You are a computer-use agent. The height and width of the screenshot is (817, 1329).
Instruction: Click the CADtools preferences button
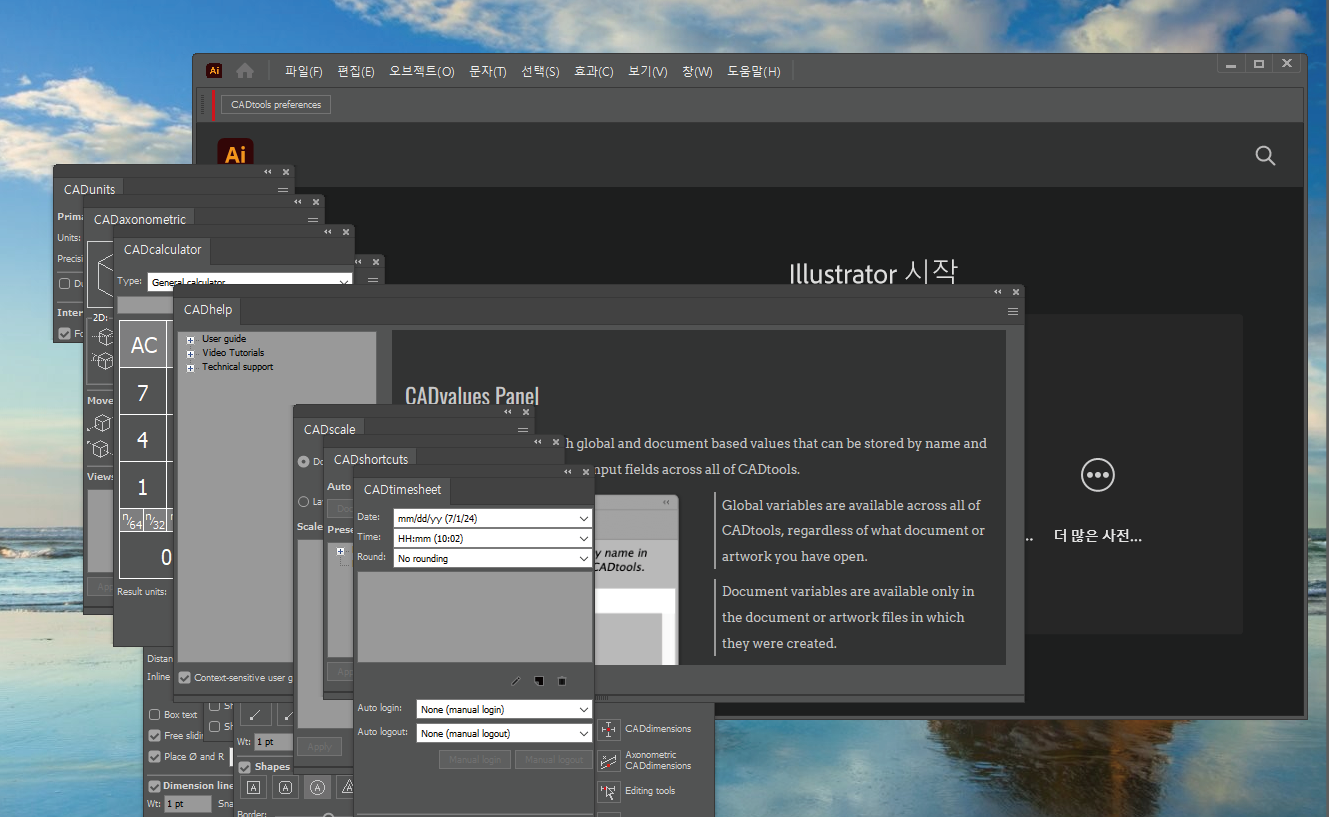point(276,104)
